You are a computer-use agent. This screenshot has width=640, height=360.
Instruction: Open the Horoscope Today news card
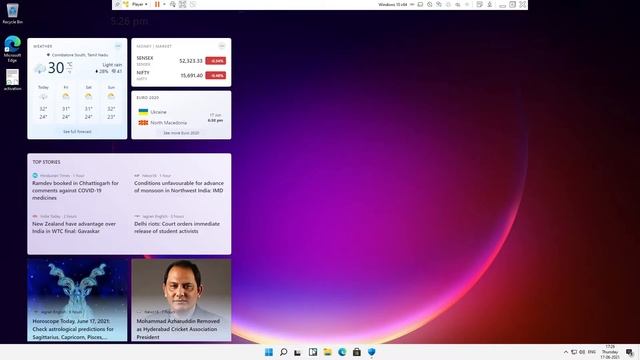click(77, 300)
